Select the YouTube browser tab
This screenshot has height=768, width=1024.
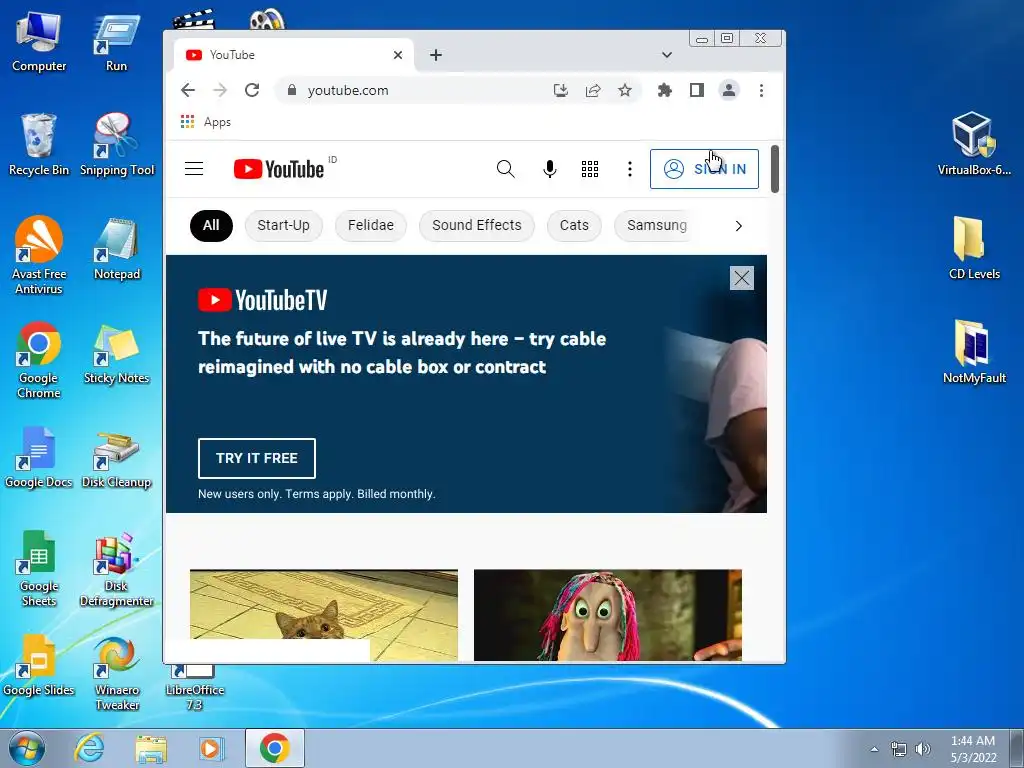pos(294,55)
